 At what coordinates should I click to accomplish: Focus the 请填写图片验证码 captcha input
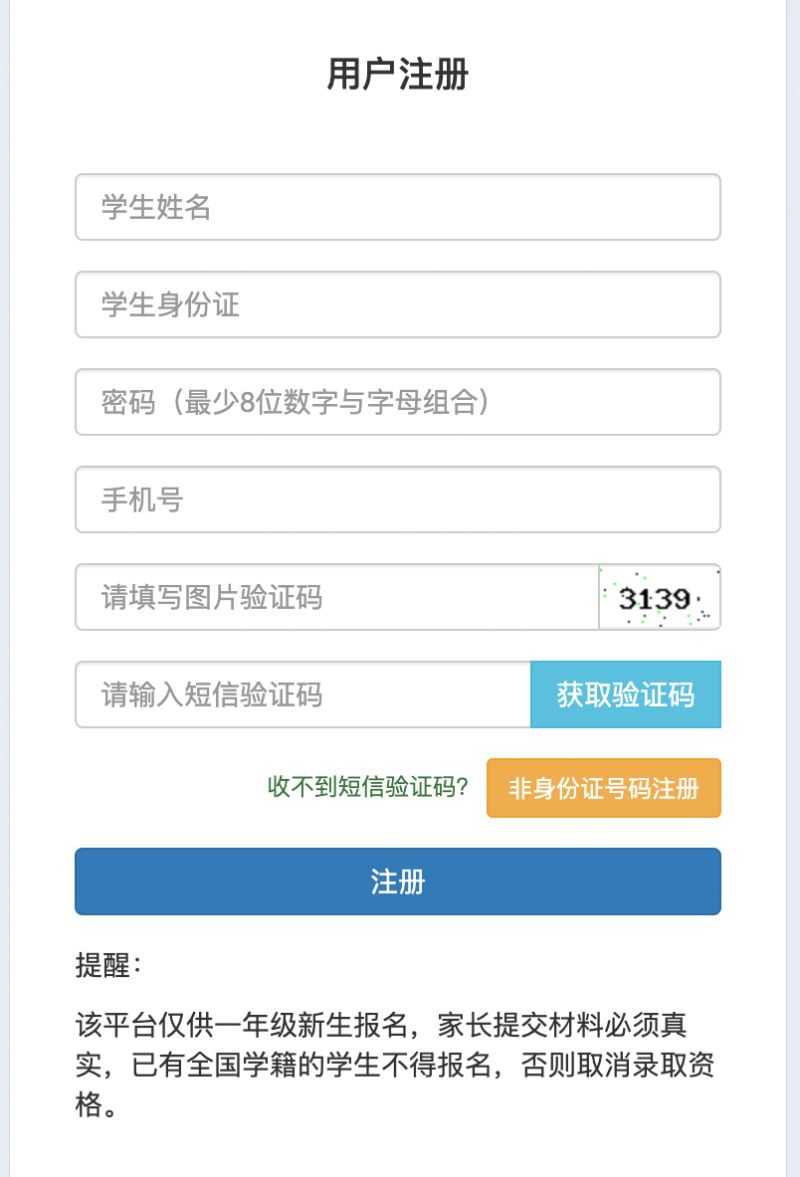[337, 598]
